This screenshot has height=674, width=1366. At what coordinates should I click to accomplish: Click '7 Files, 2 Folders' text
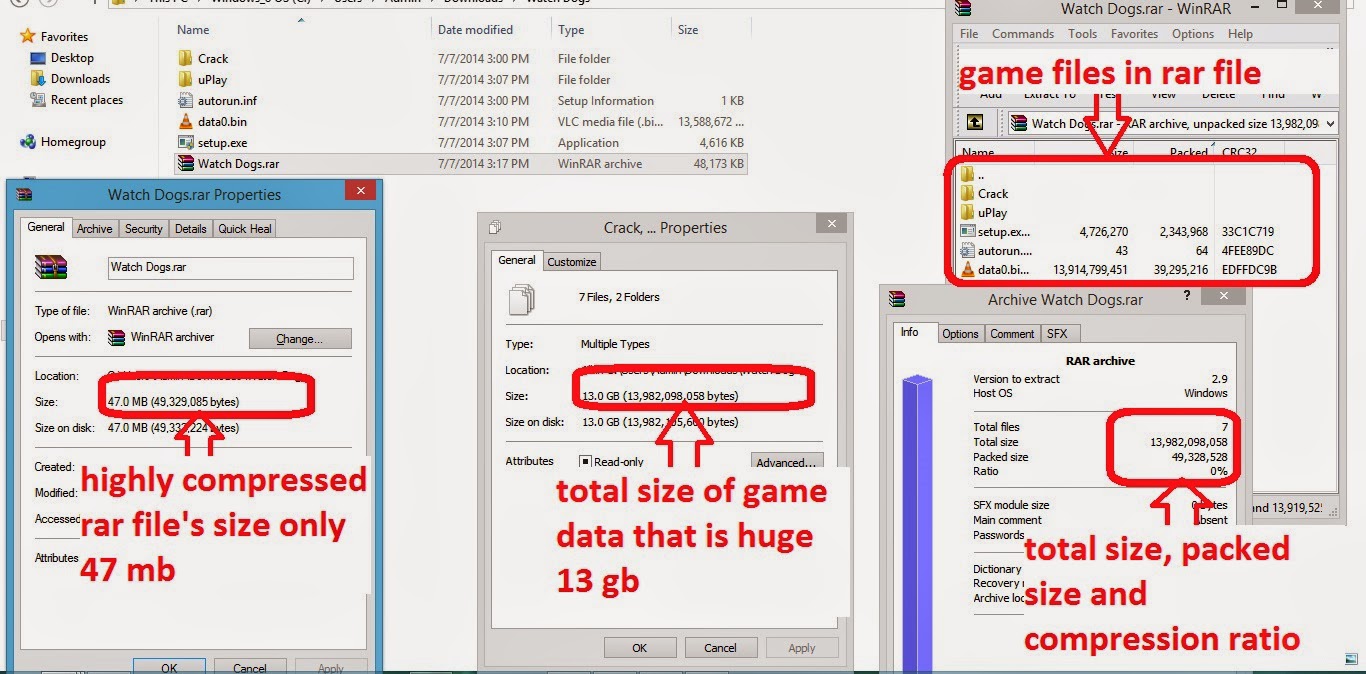click(x=620, y=297)
